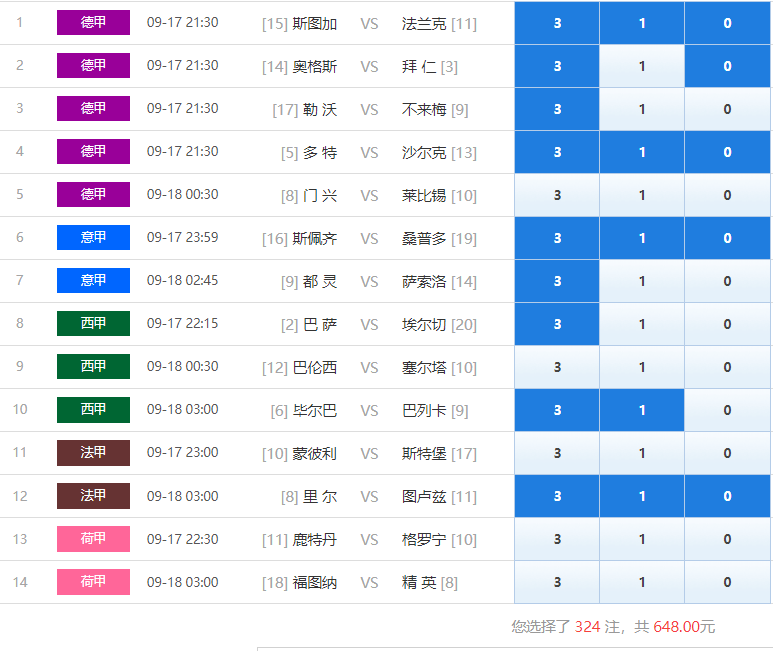773x651 pixels.
Task: Select the 1 option for 勒沃 vs 不来梅
Action: pos(642,109)
